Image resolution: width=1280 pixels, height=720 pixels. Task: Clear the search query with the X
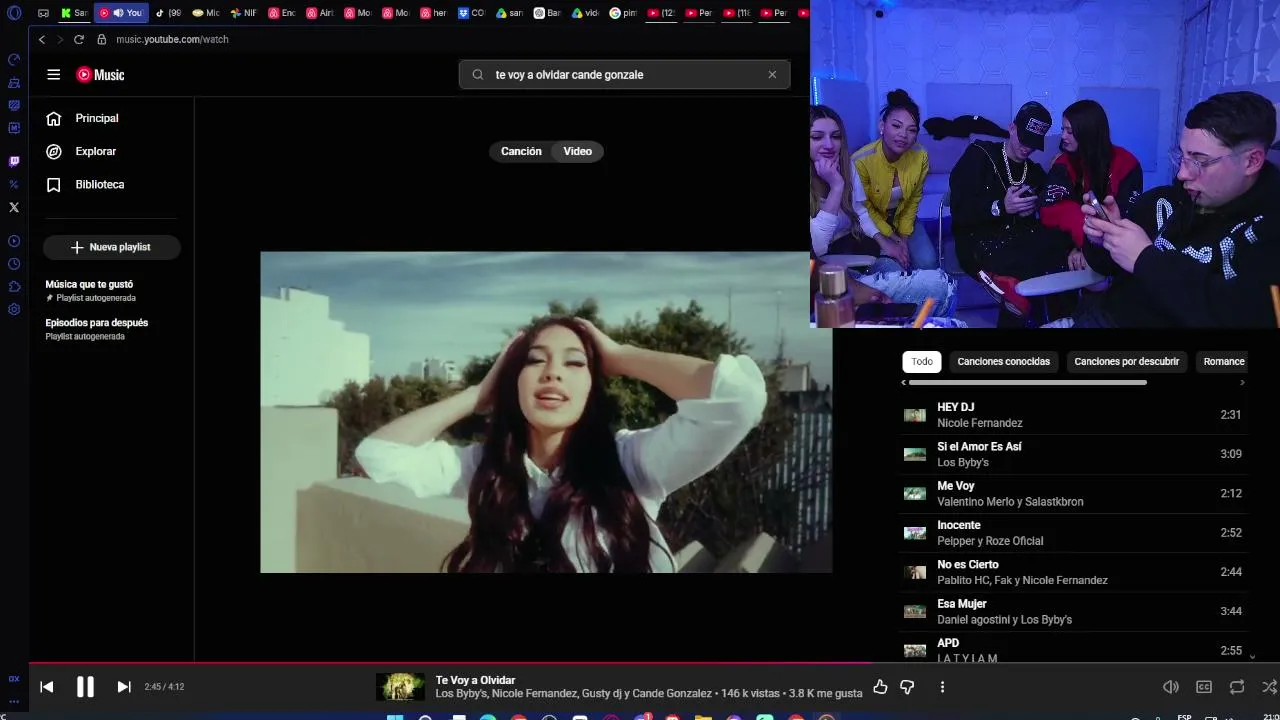tap(772, 75)
